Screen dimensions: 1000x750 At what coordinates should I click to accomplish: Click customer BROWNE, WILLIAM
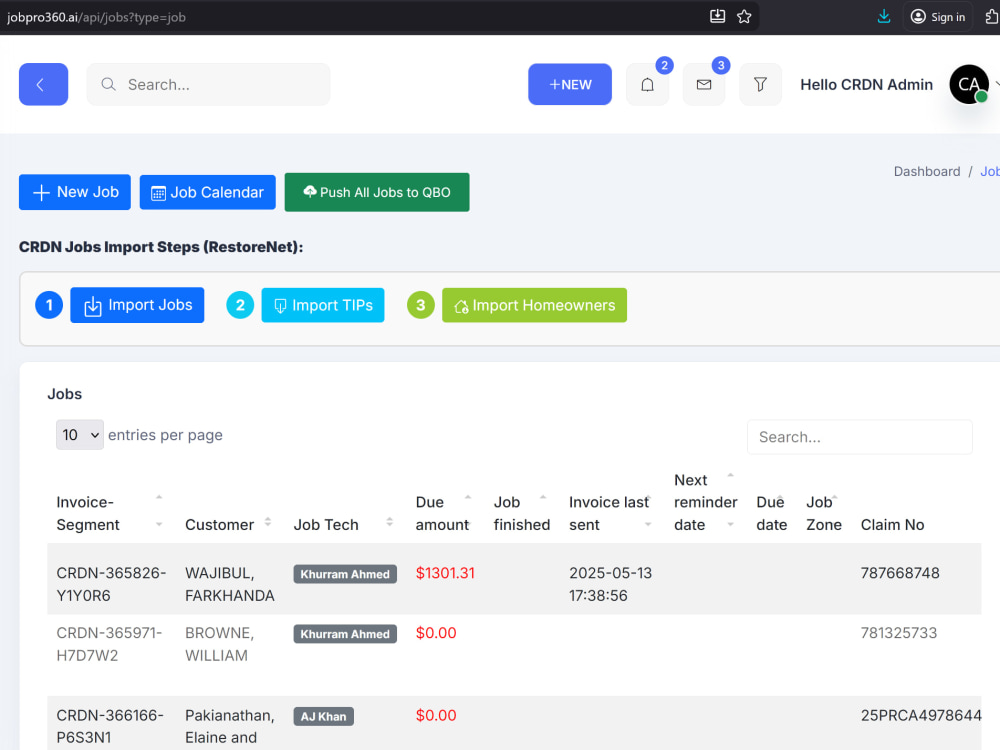click(x=219, y=644)
